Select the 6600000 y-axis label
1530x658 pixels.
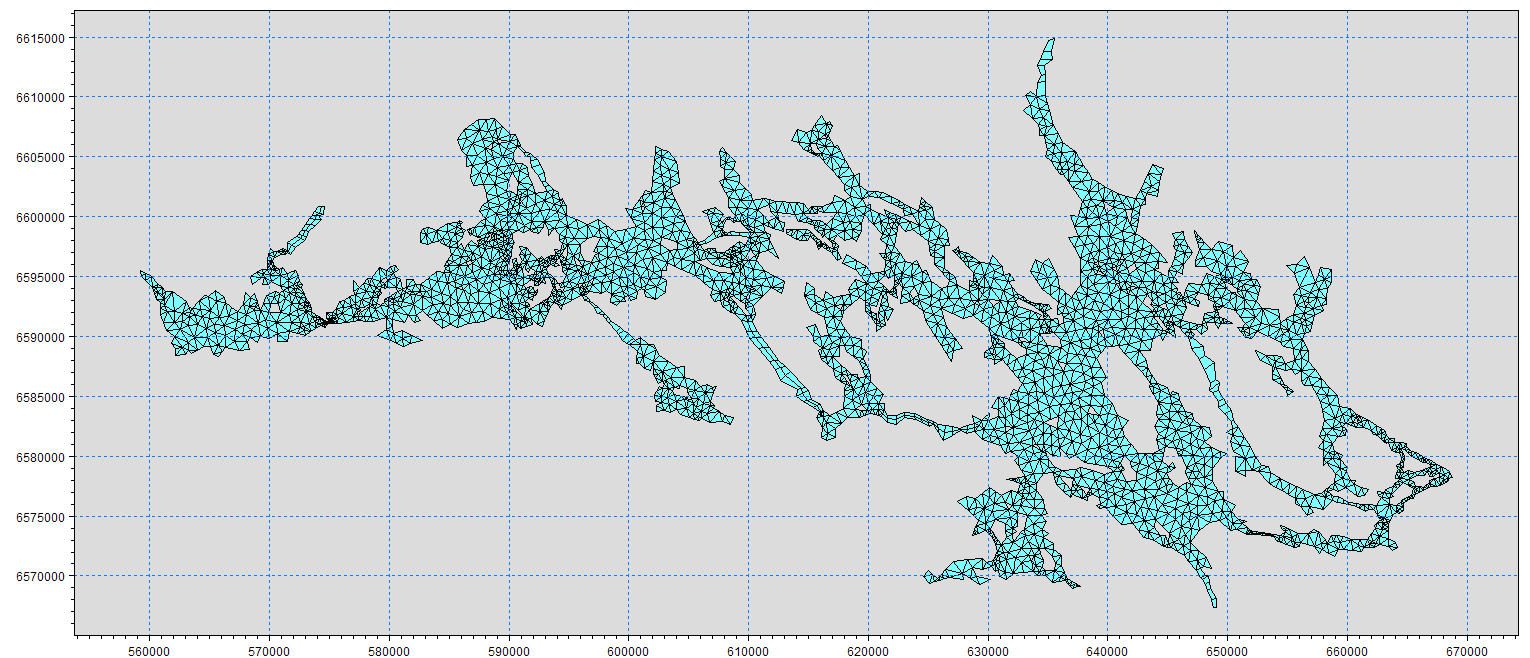[x=39, y=218]
